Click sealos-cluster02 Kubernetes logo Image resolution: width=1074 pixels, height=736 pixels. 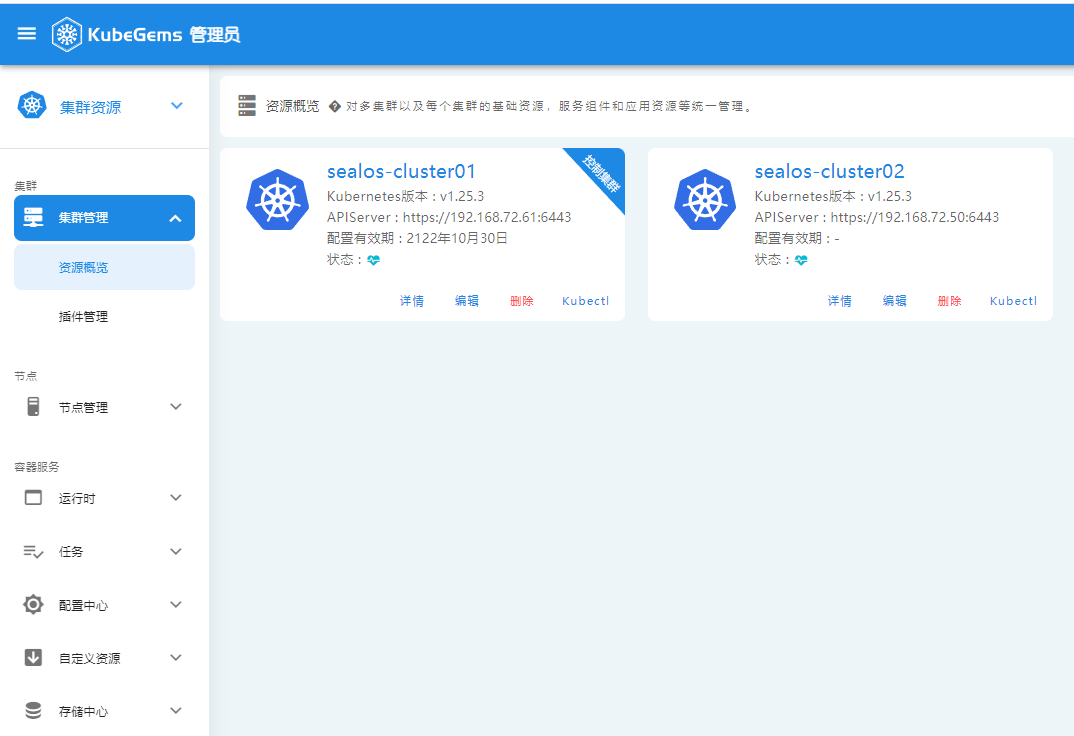[x=705, y=200]
